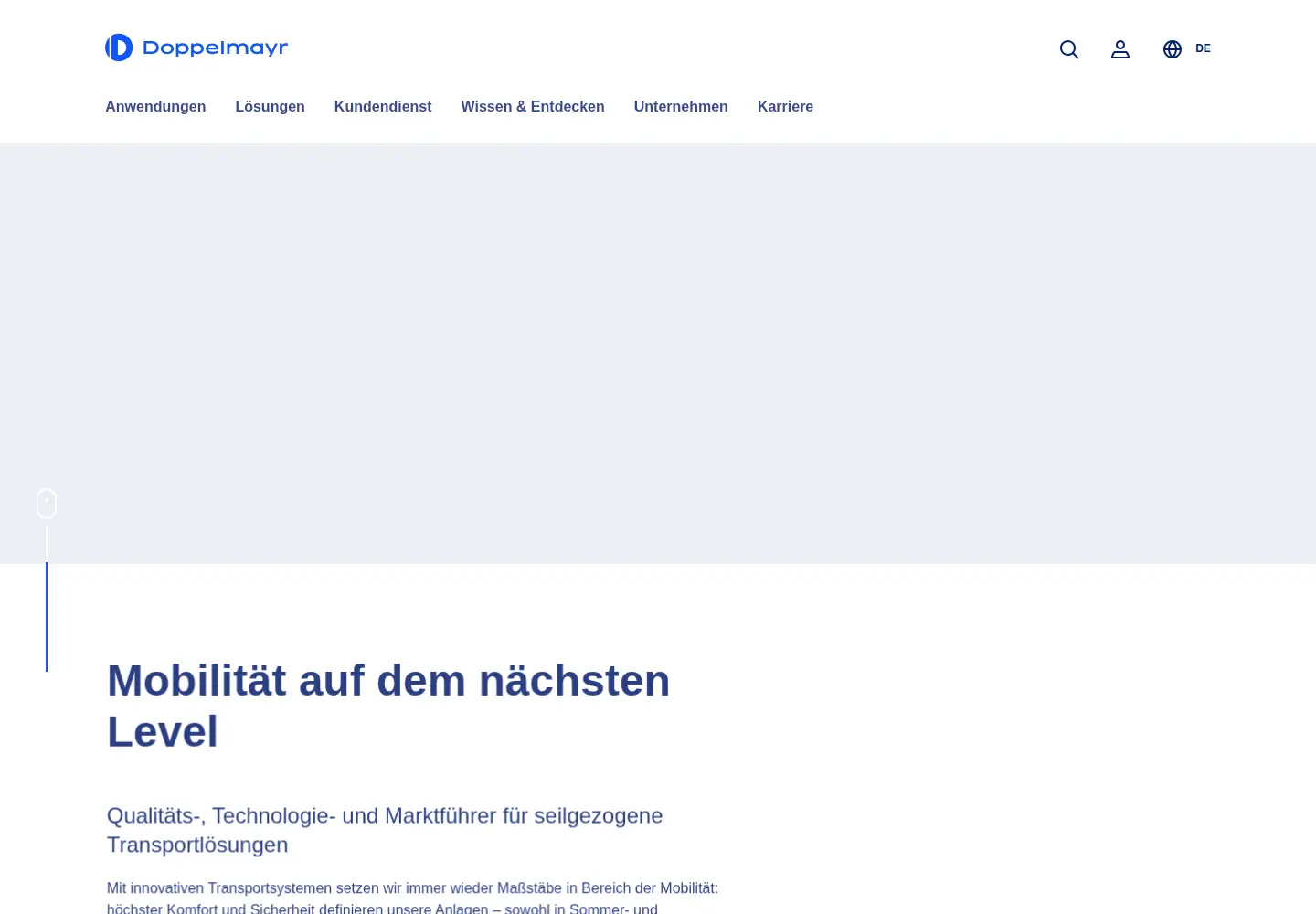Screen dimensions: 1316x914
Task: Click the subtitle about Qualitäts-, Technologie- und Marktführer
Action: (x=385, y=830)
